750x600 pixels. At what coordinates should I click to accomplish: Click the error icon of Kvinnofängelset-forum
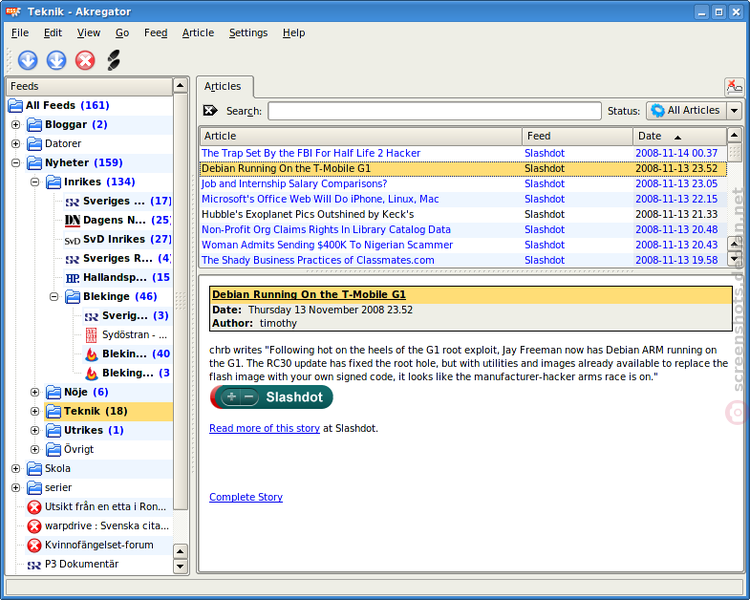coord(34,545)
